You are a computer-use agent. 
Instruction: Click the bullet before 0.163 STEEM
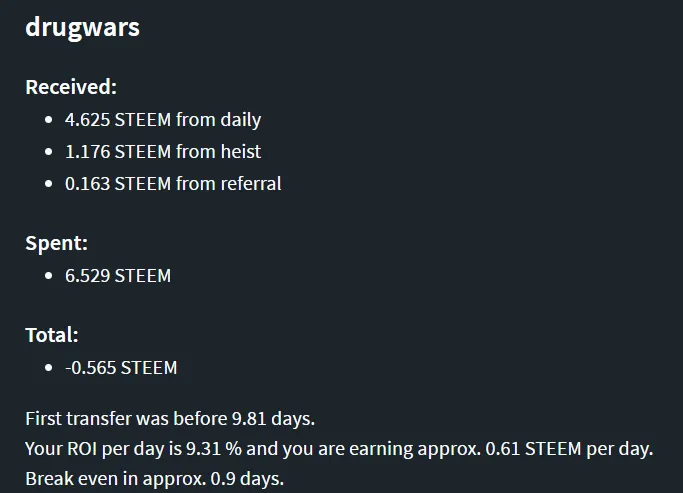click(48, 183)
